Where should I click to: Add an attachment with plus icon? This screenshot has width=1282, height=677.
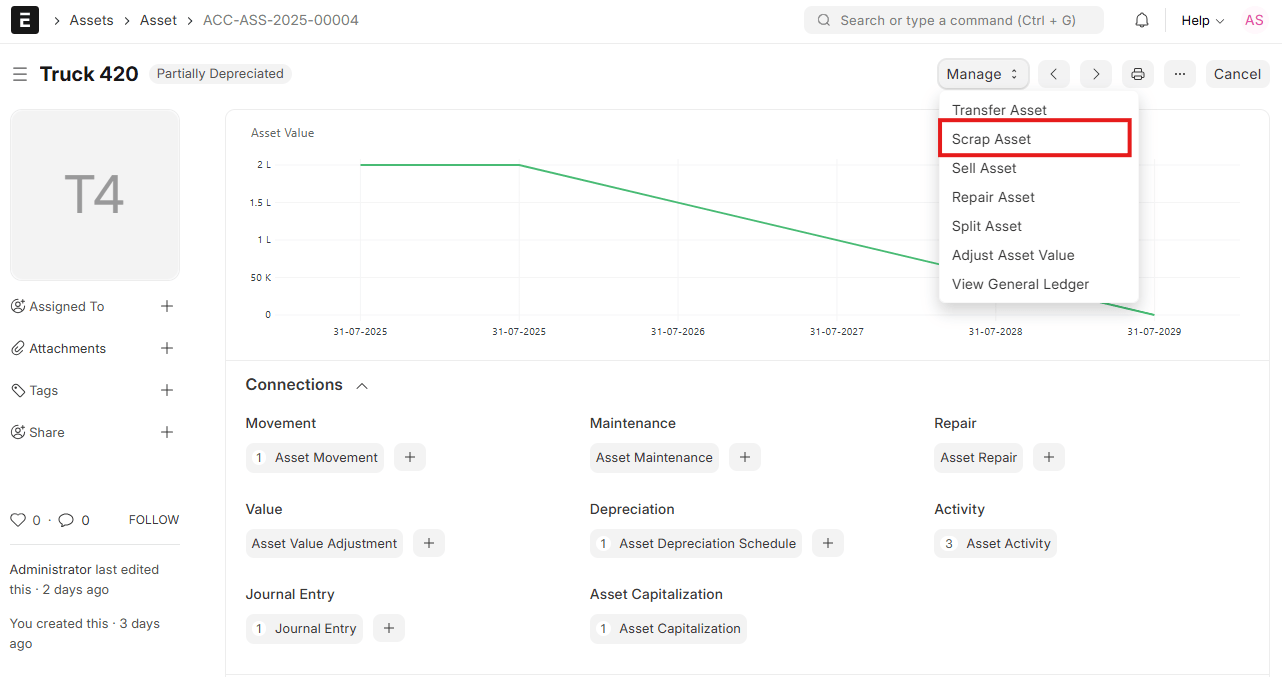[167, 348]
